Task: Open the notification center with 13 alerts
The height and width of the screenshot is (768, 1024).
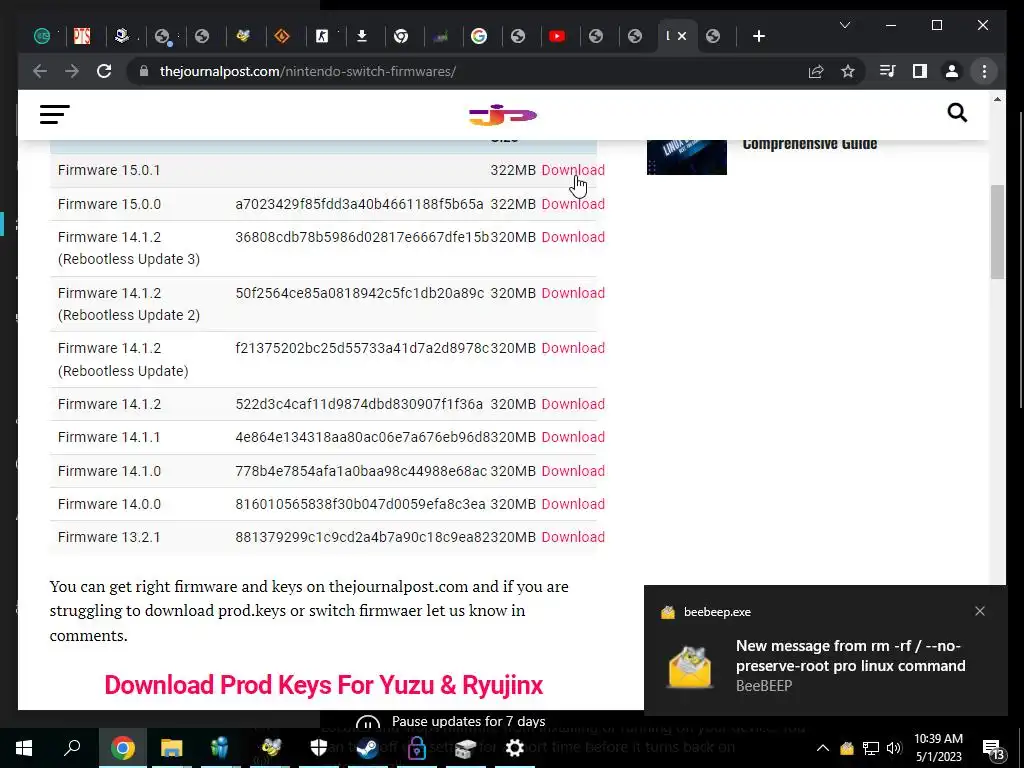Action: click(x=993, y=749)
